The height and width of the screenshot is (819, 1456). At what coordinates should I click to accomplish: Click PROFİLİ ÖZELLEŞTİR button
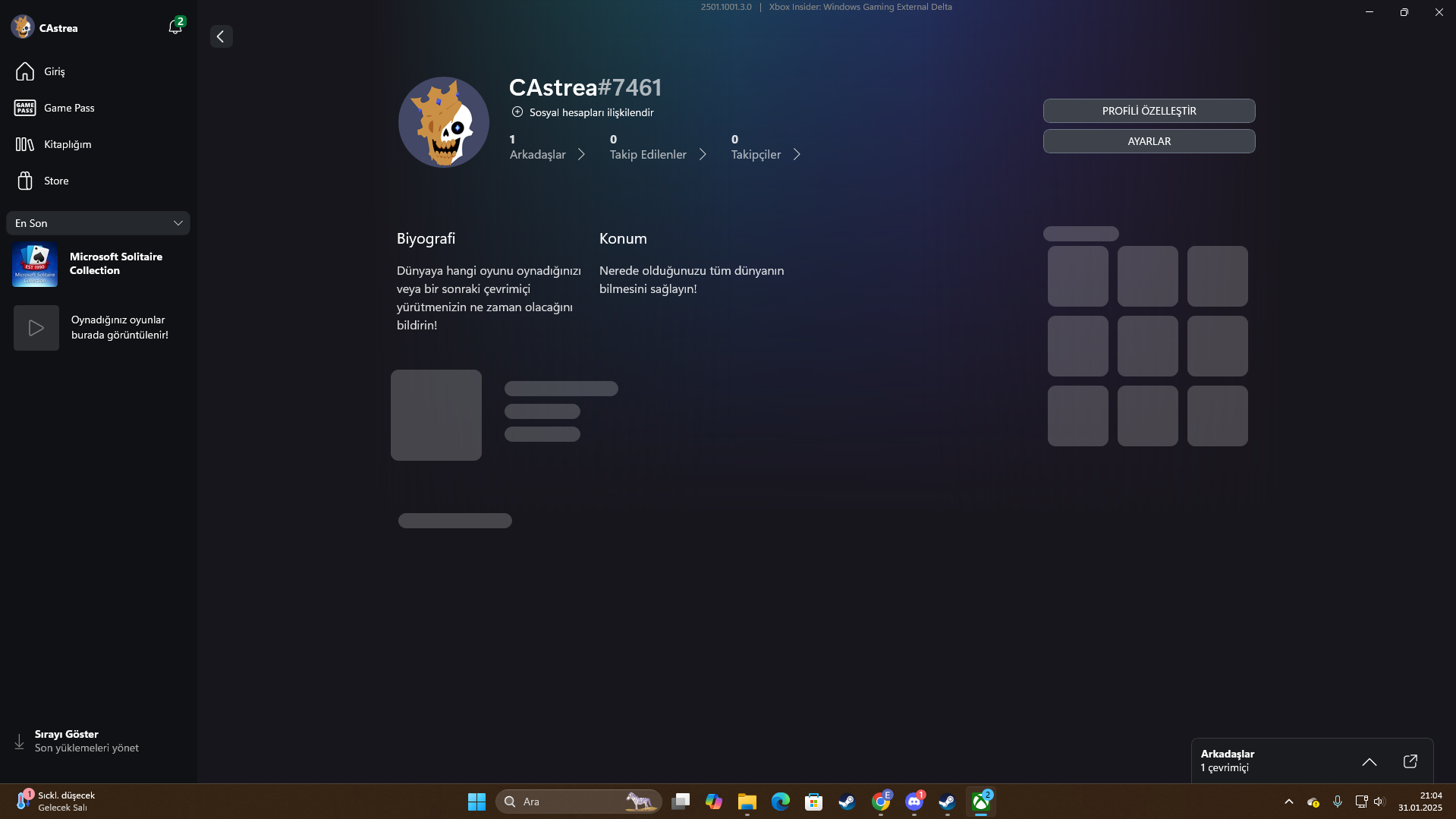[x=1149, y=111]
